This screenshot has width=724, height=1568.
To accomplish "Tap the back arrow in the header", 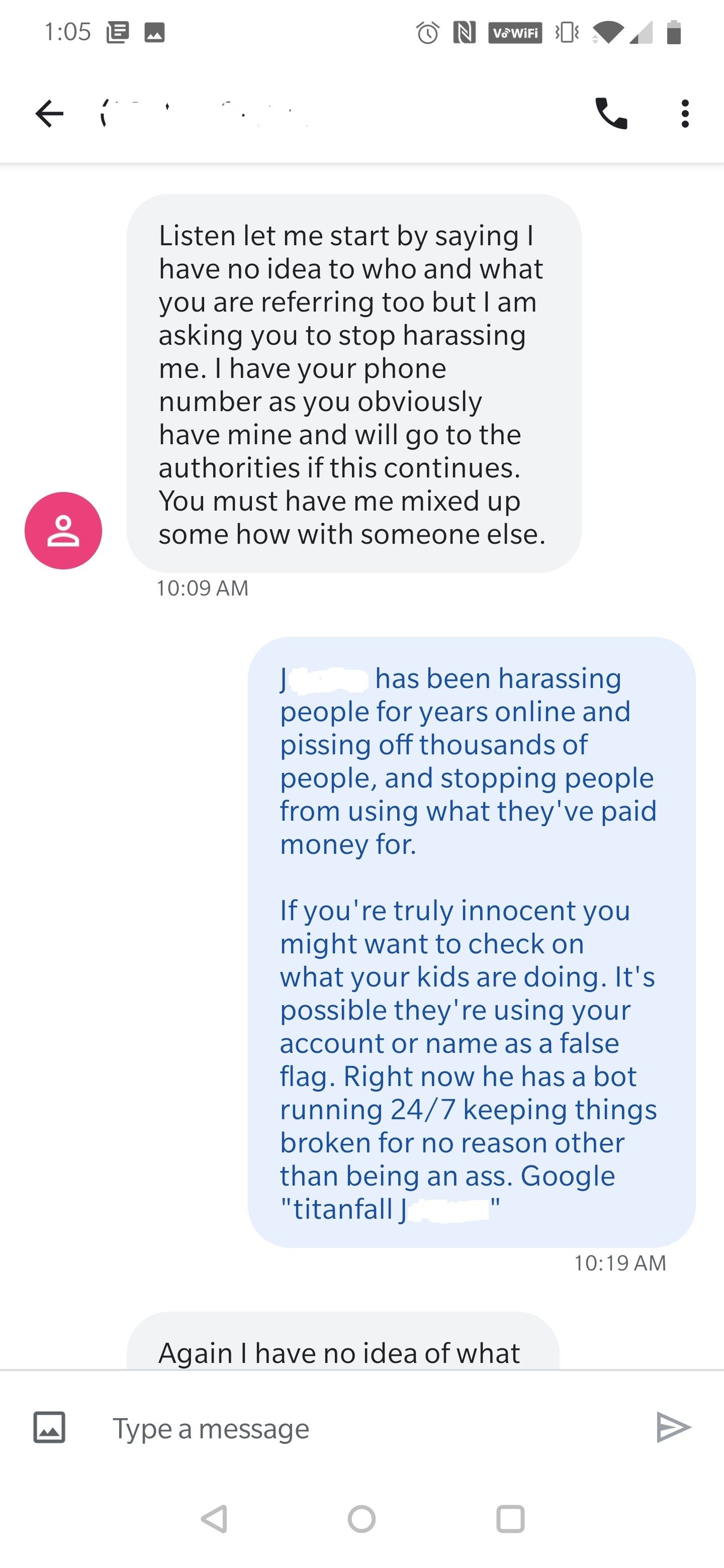I will pos(50,114).
